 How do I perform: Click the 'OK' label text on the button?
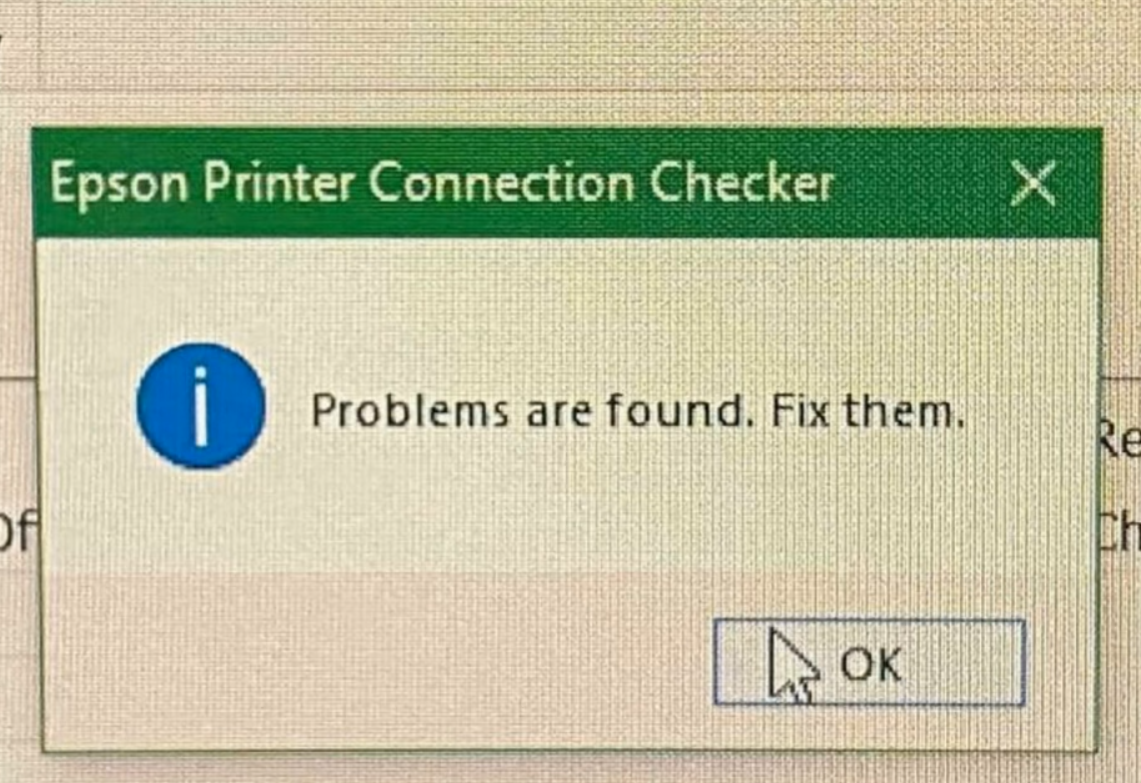coord(871,664)
